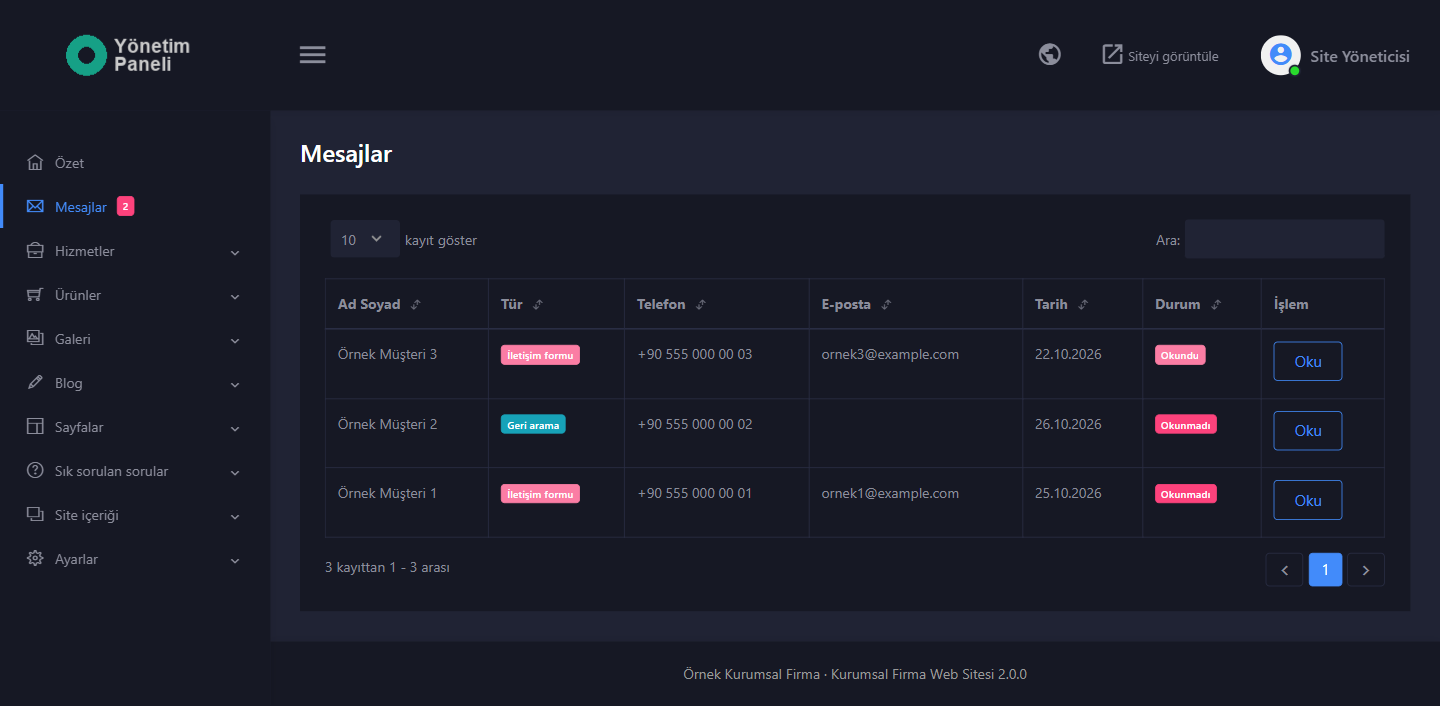Open the Siteyi görüntüle link
This screenshot has width=1440, height=706.
[x=1160, y=55]
